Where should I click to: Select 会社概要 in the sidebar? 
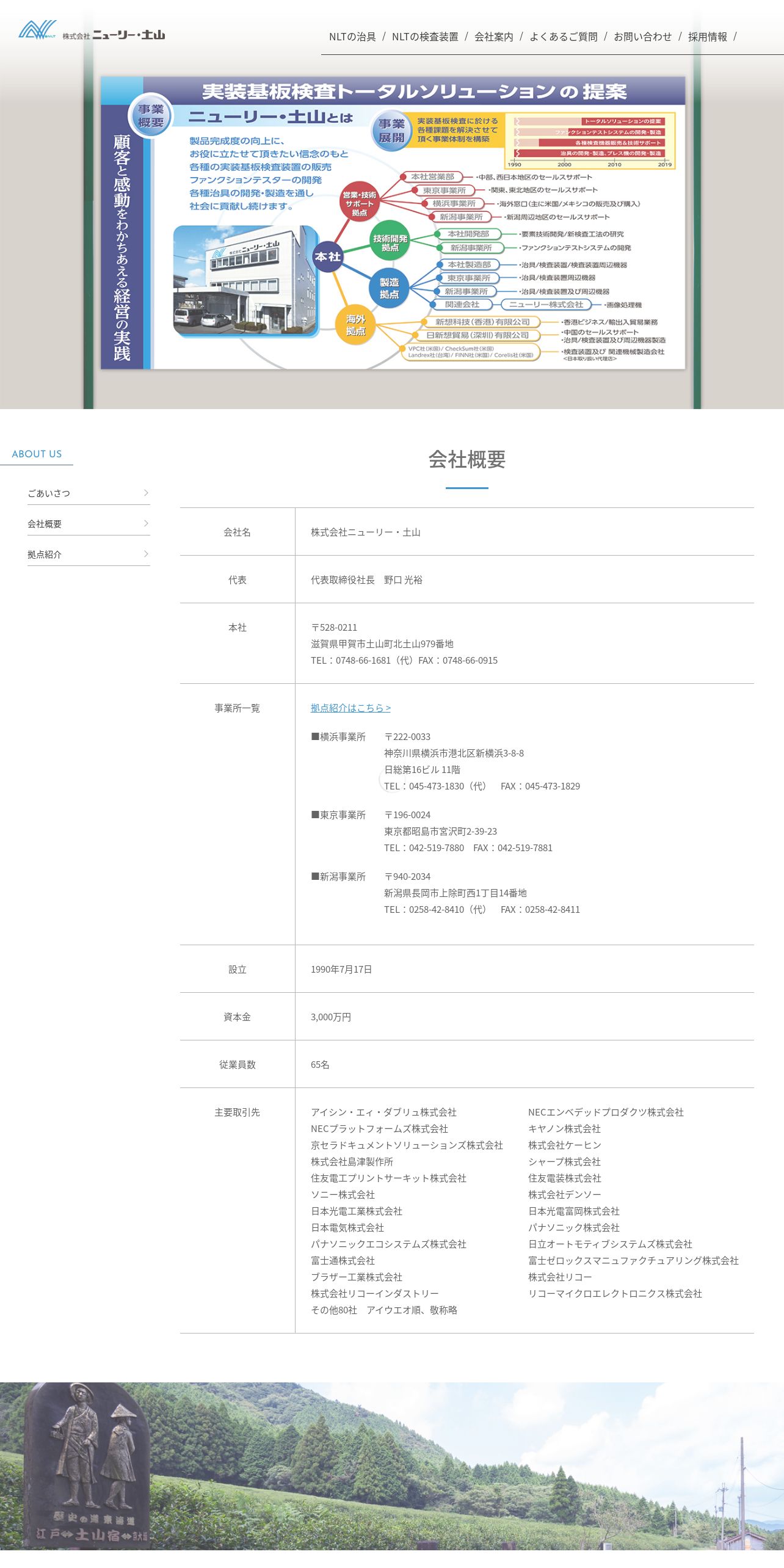tap(89, 523)
